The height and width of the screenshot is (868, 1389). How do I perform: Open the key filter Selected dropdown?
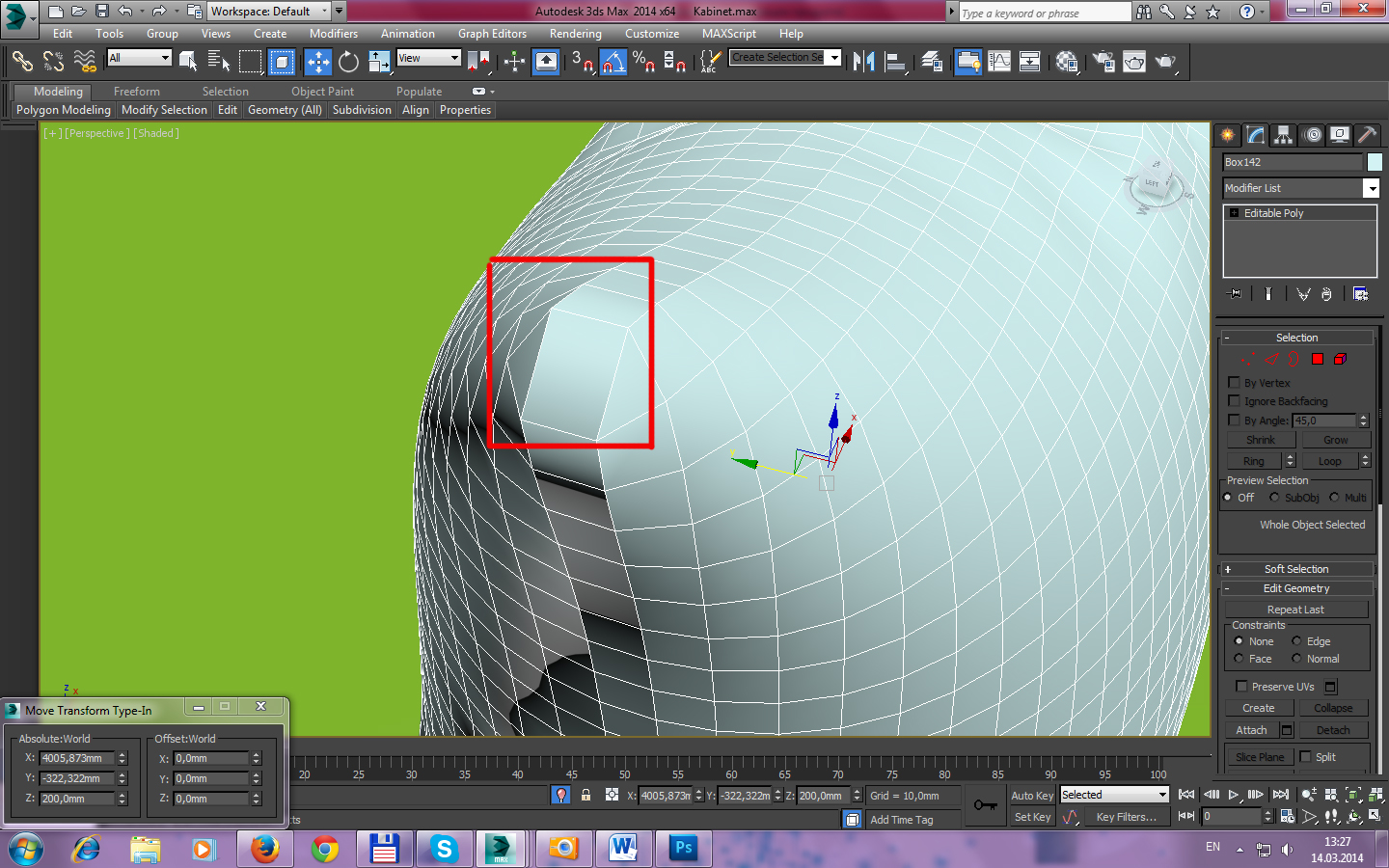1114,795
